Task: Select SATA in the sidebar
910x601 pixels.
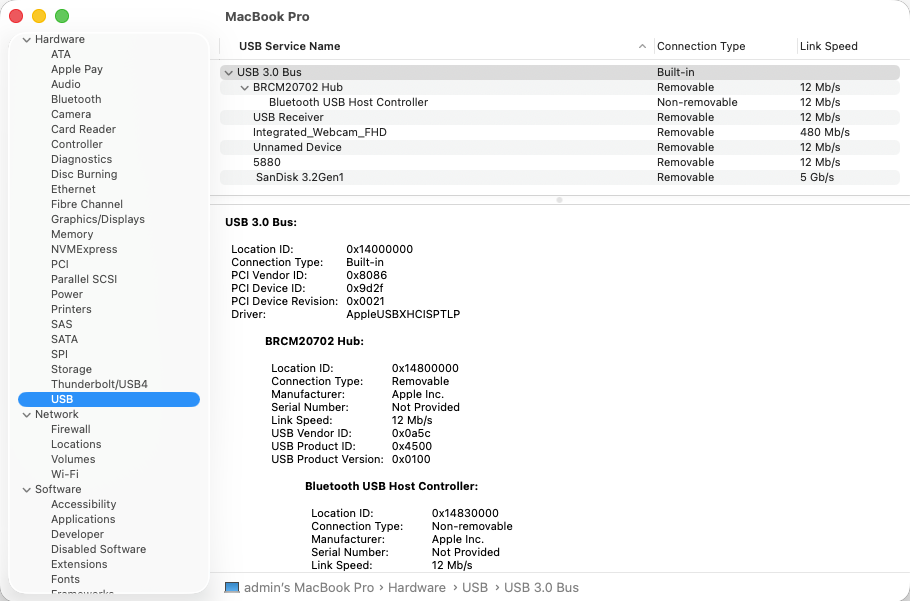Action: pyautogui.click(x=64, y=339)
